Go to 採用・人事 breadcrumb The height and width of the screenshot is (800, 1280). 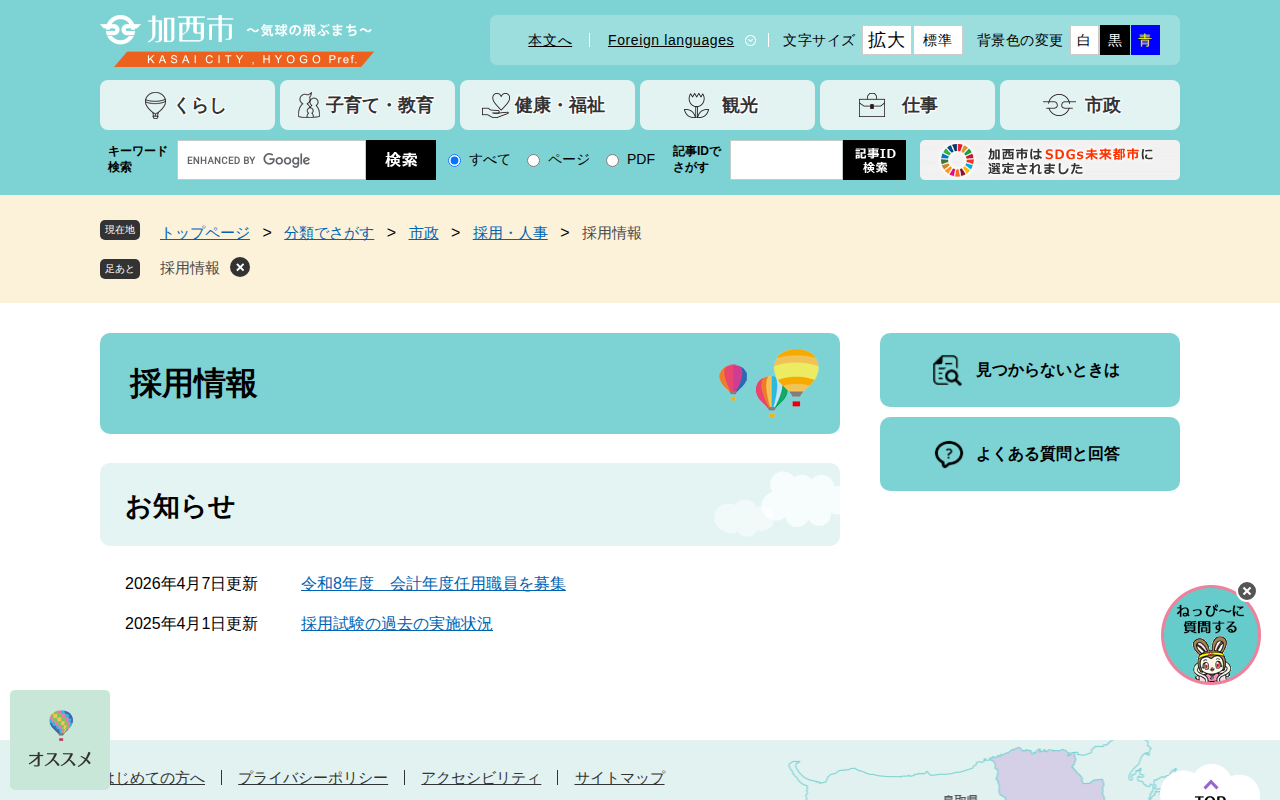510,233
